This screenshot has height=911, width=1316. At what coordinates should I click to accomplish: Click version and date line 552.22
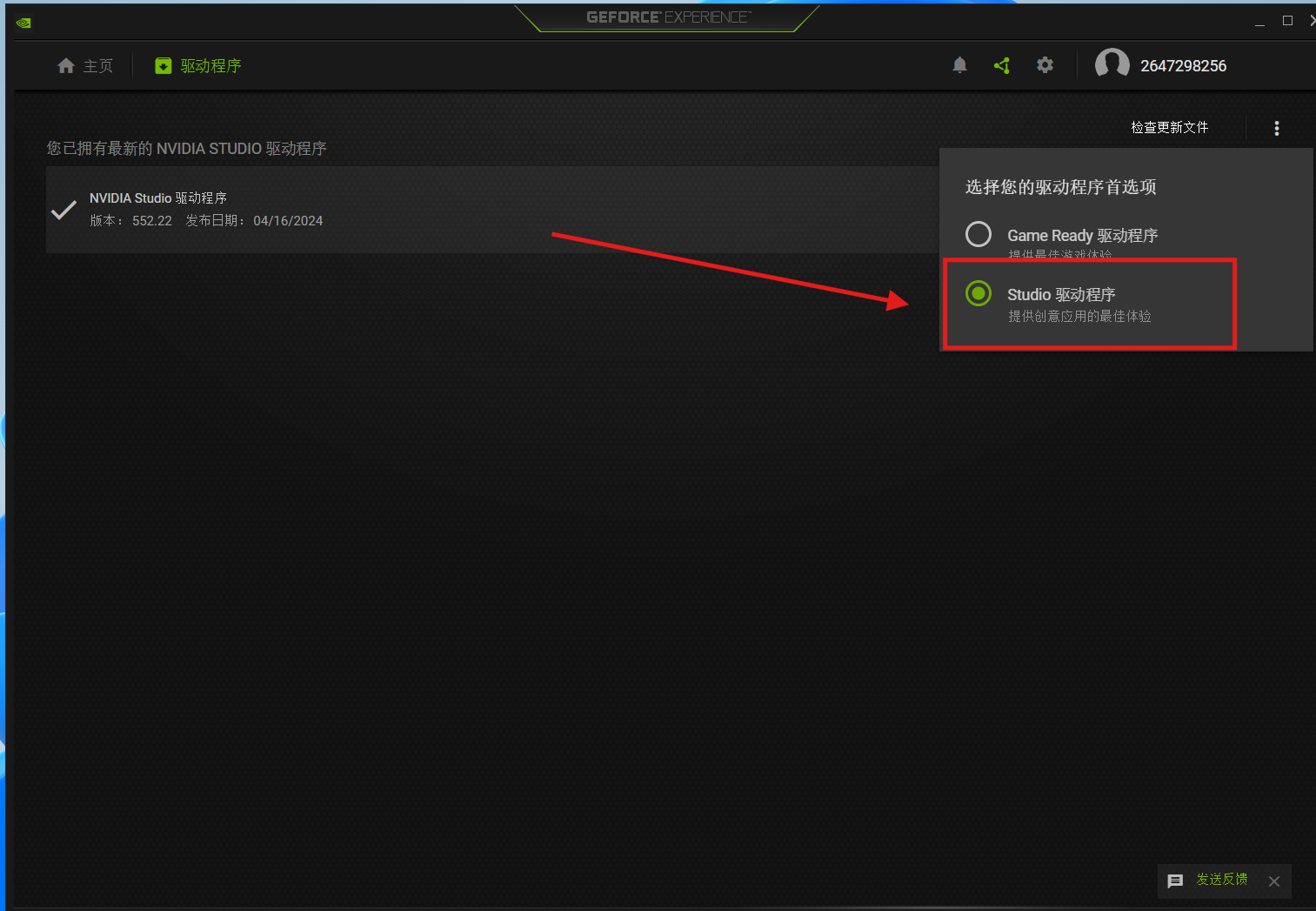[206, 221]
